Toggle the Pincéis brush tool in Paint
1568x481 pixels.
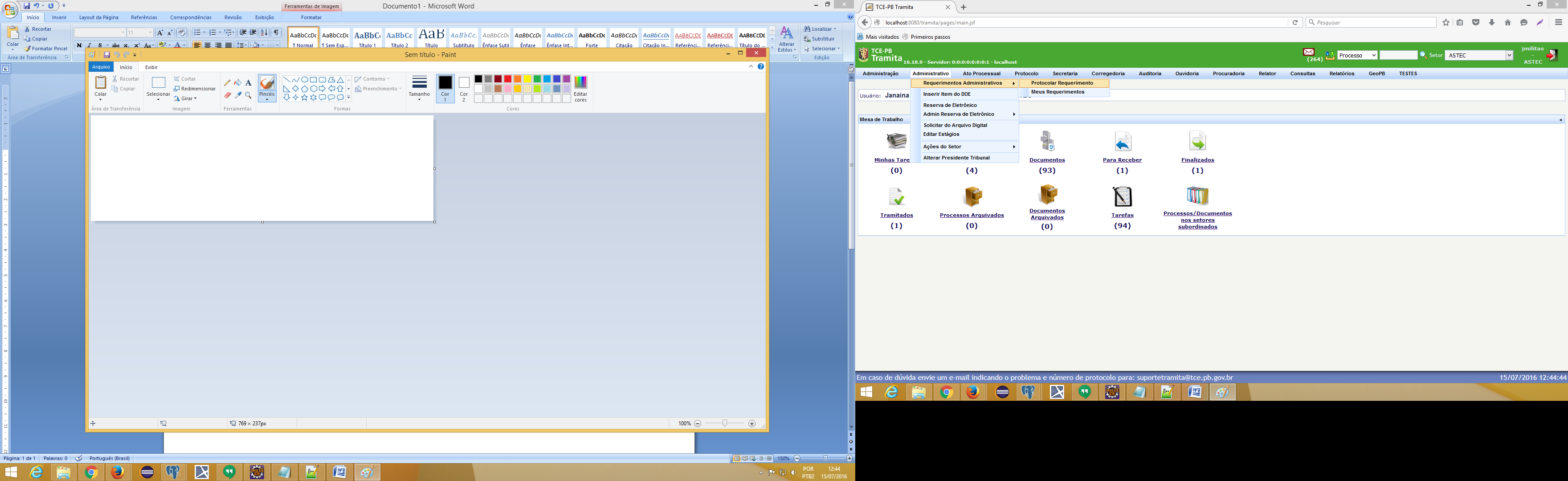click(267, 88)
